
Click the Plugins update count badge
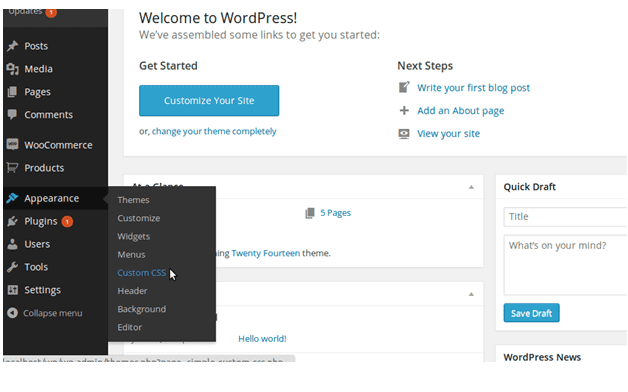click(x=67, y=221)
